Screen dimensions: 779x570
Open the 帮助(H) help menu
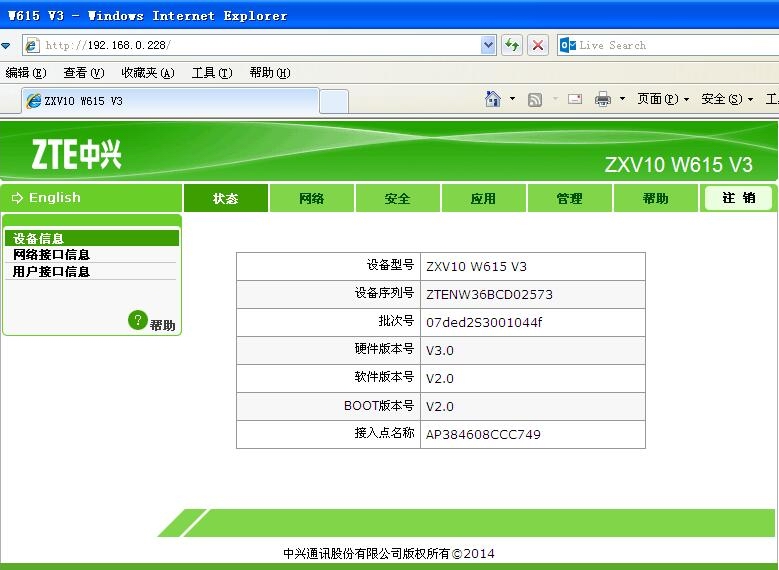pos(270,73)
